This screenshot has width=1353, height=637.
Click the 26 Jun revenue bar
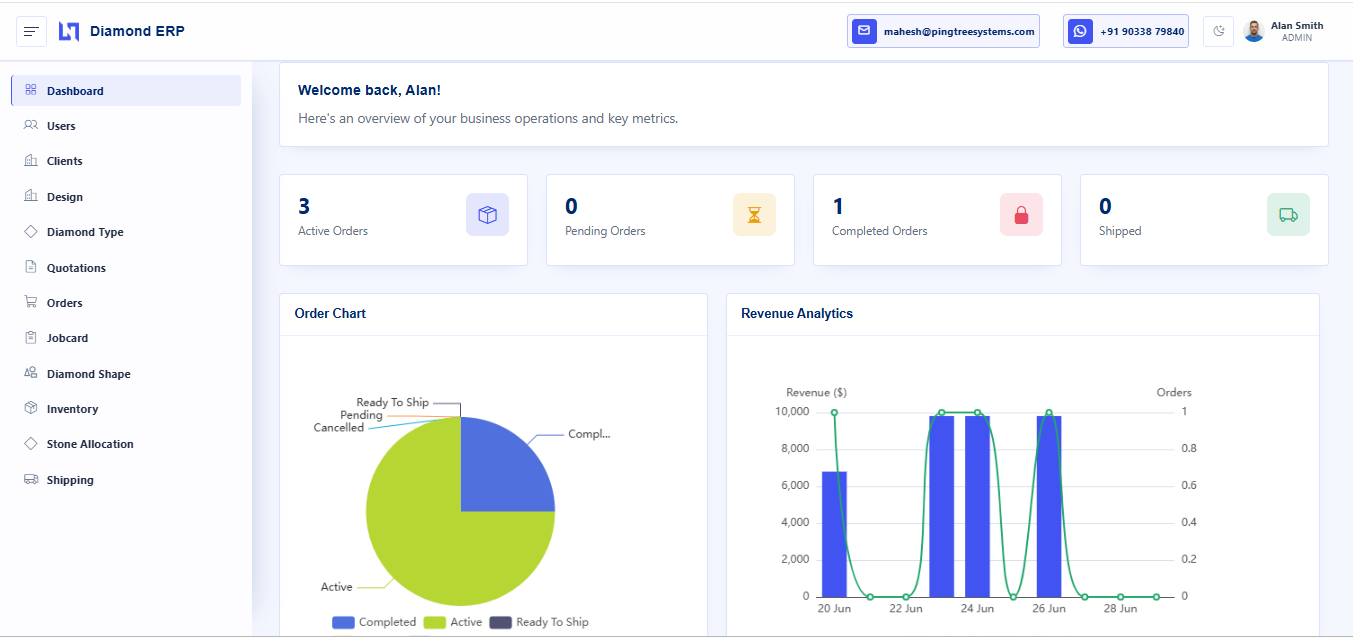point(1049,506)
